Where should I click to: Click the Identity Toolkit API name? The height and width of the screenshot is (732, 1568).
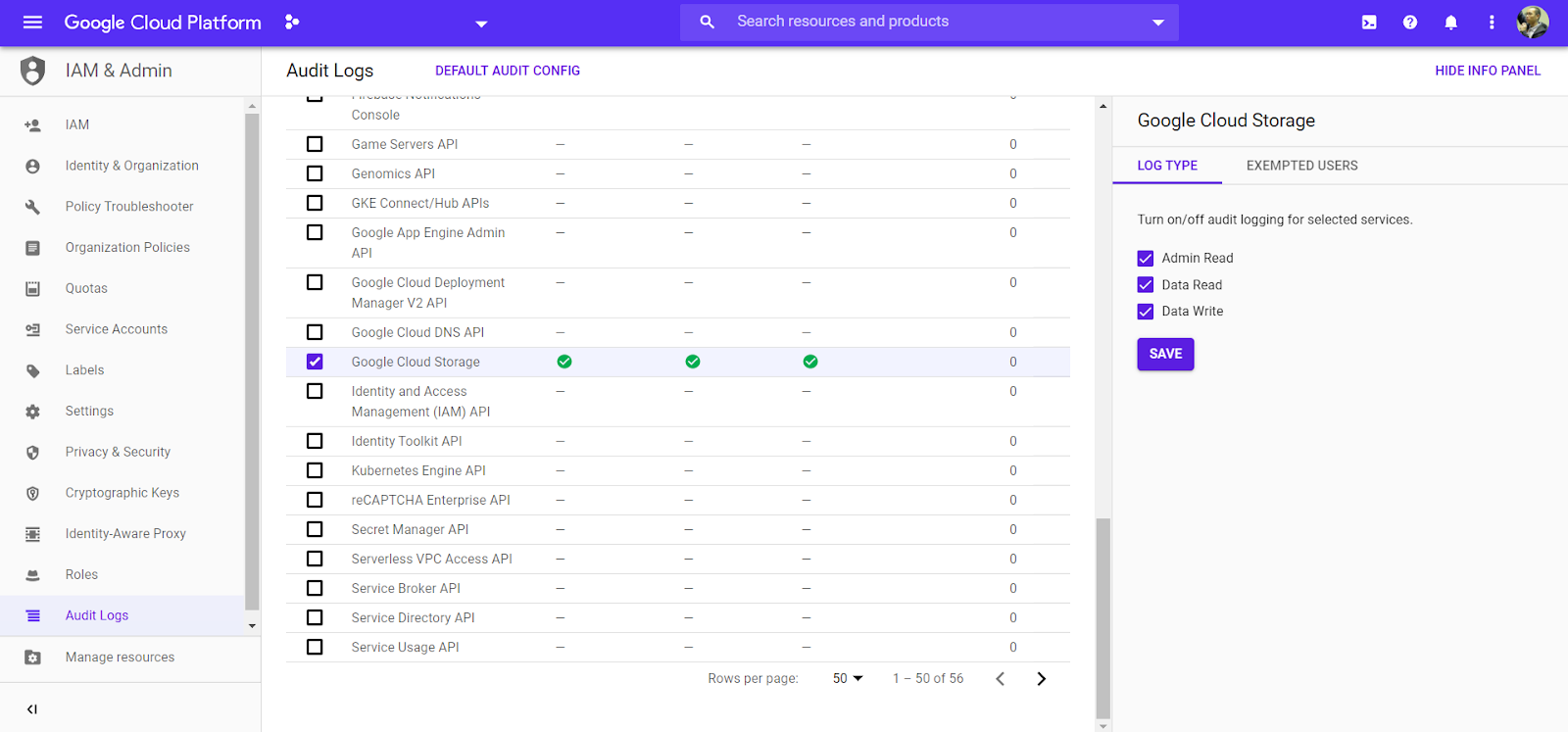point(407,441)
